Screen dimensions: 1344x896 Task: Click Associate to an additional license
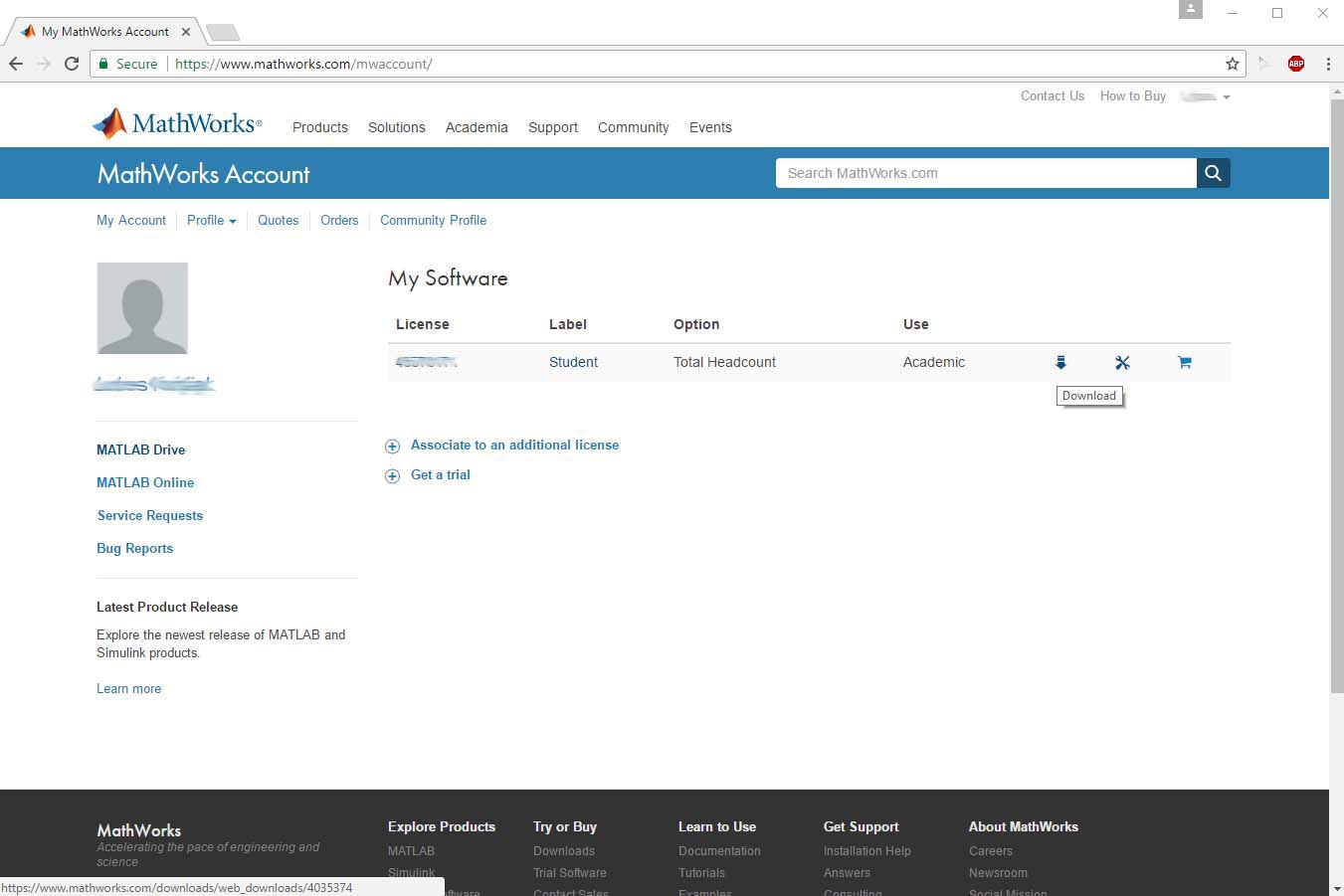(x=515, y=446)
